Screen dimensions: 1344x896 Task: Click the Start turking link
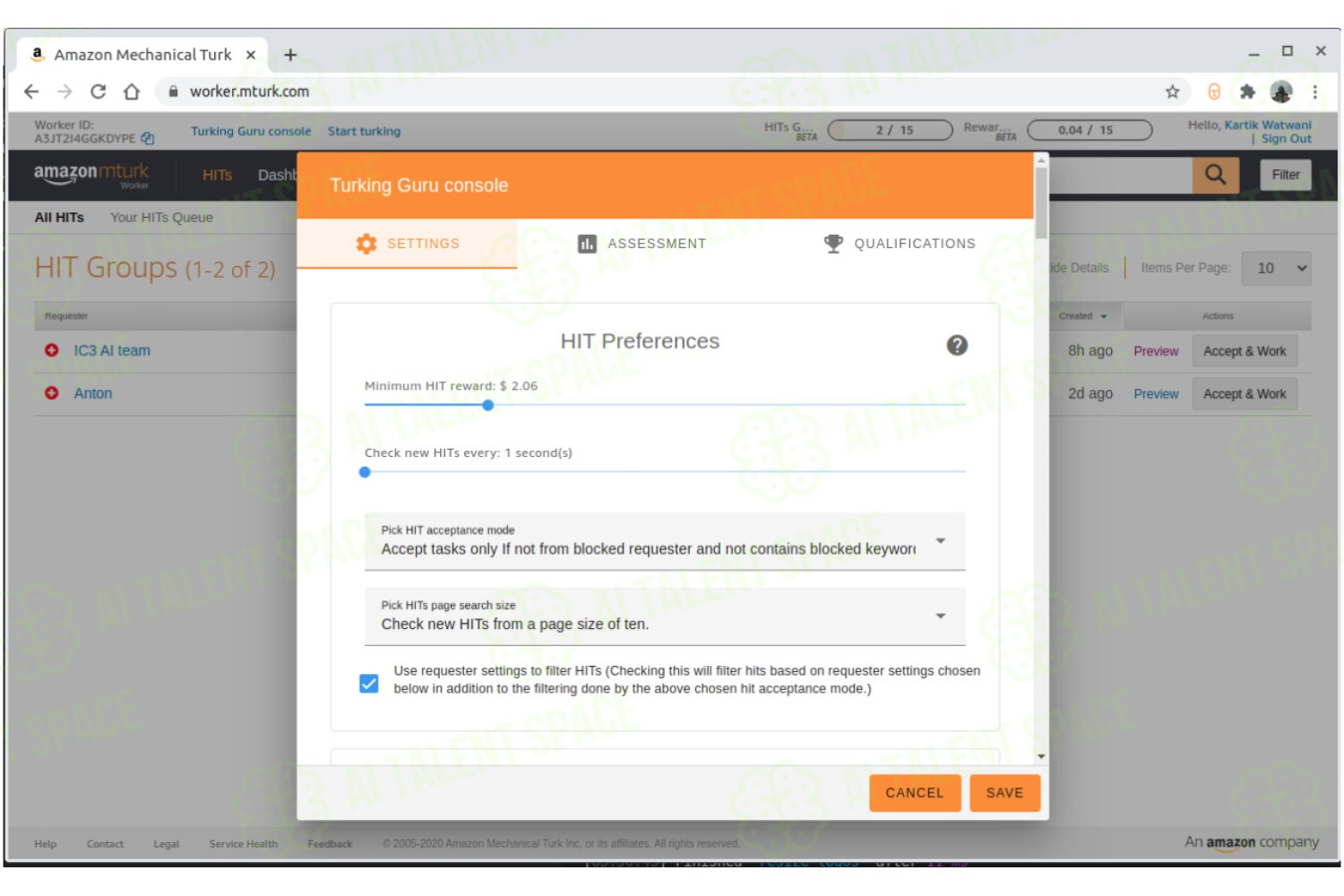(364, 131)
